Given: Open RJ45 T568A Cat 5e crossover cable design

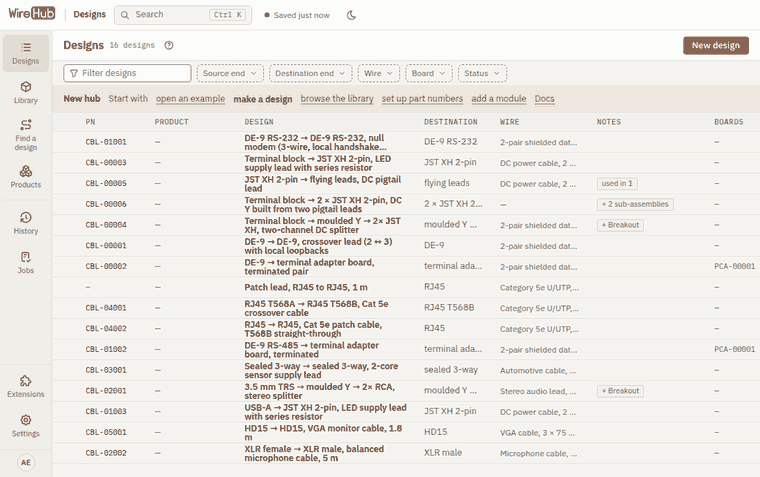Looking at the screenshot, I should [x=316, y=308].
